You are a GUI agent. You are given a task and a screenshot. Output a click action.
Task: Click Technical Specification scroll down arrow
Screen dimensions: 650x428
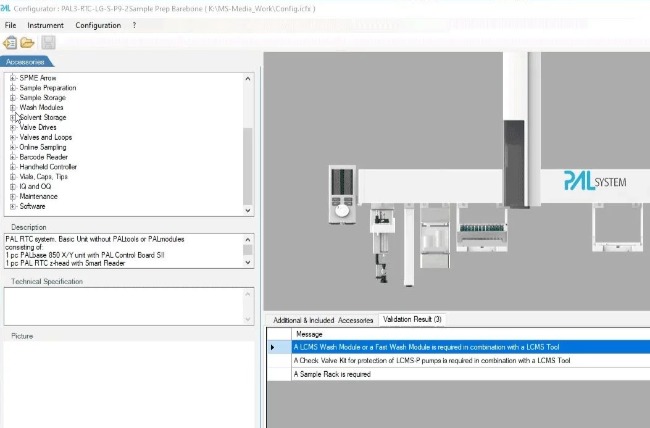tap(248, 319)
